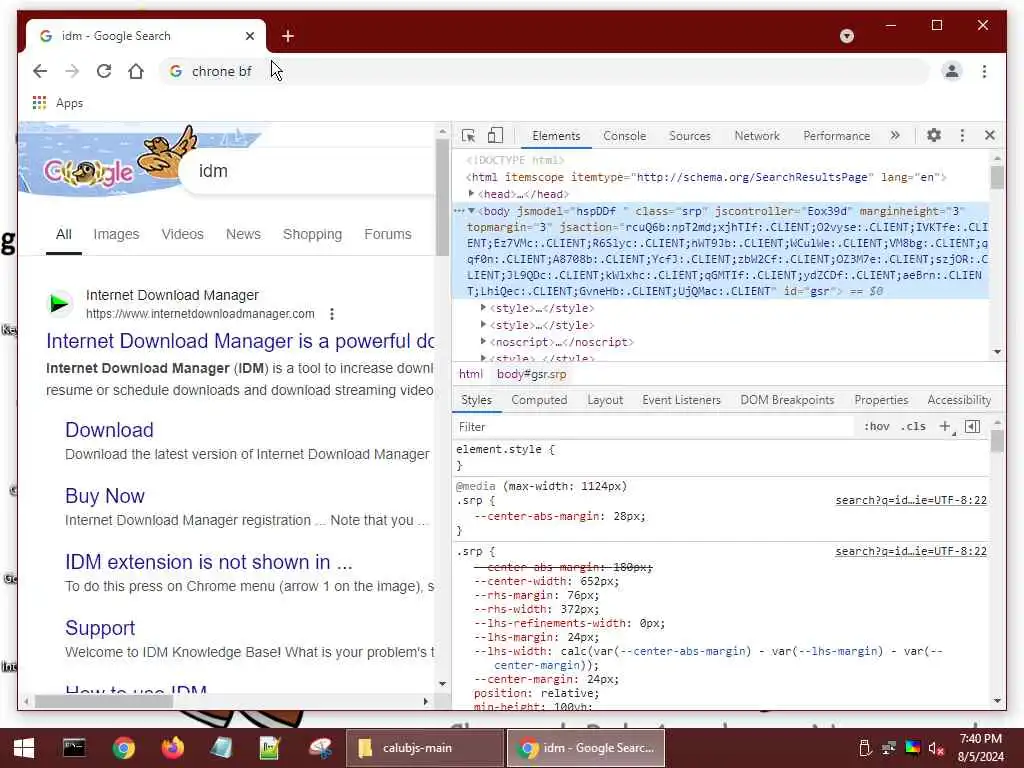1024x768 pixels.
Task: Open the Accessibility pane tab
Action: coord(959,400)
